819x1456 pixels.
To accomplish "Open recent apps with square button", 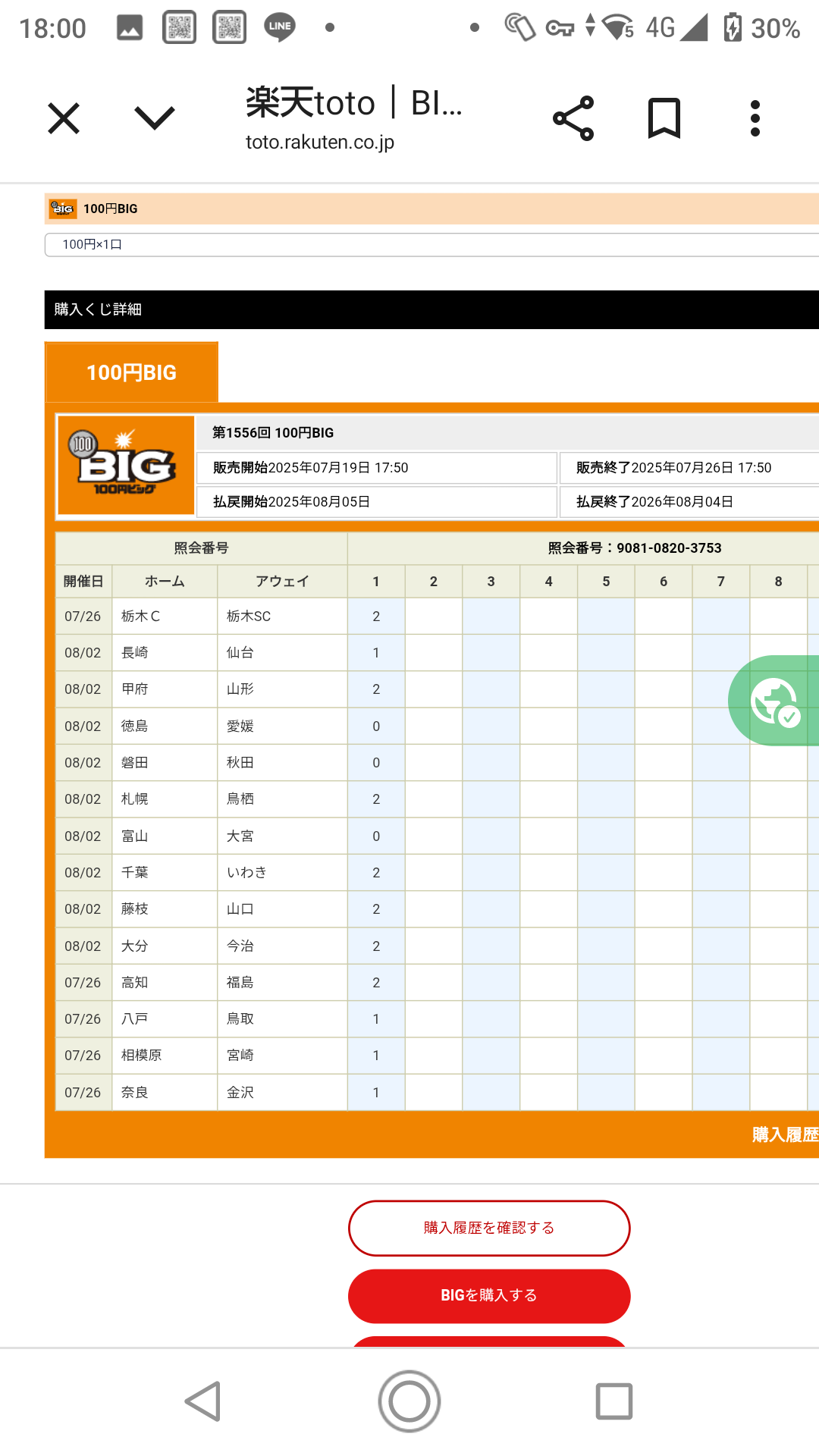I will tap(613, 1401).
